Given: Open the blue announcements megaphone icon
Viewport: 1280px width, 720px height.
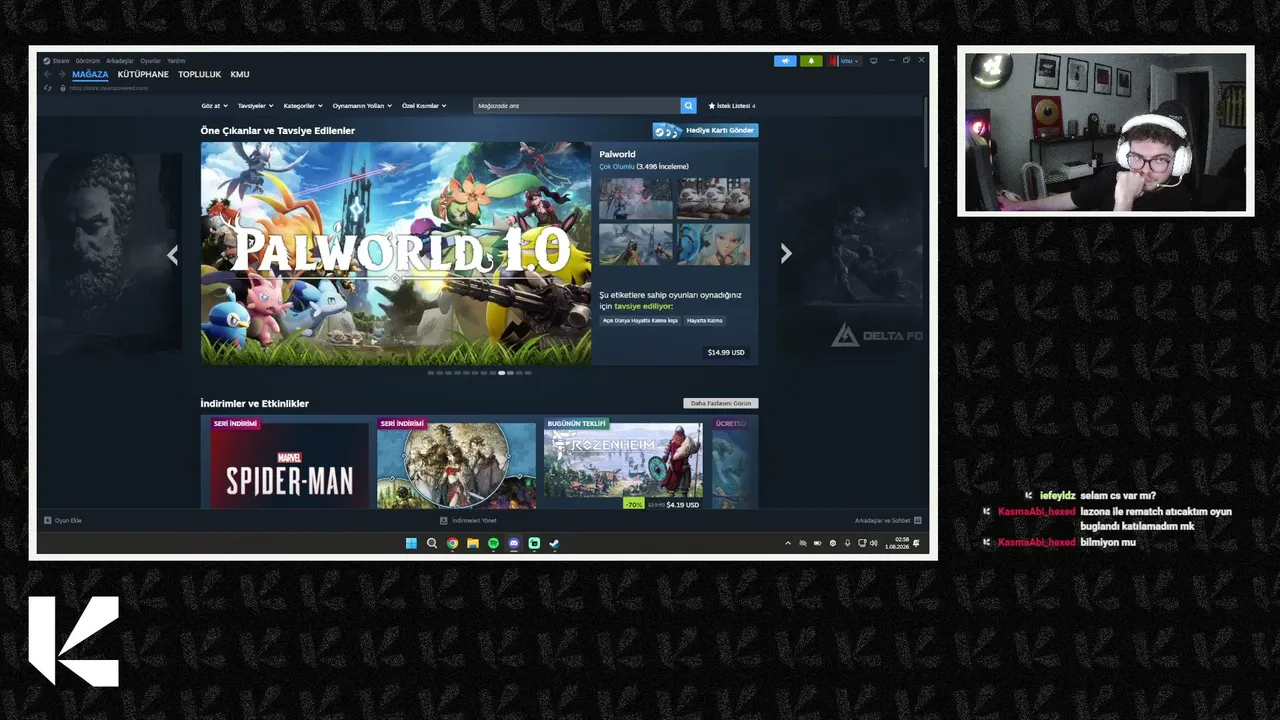Looking at the screenshot, I should pyautogui.click(x=785, y=61).
